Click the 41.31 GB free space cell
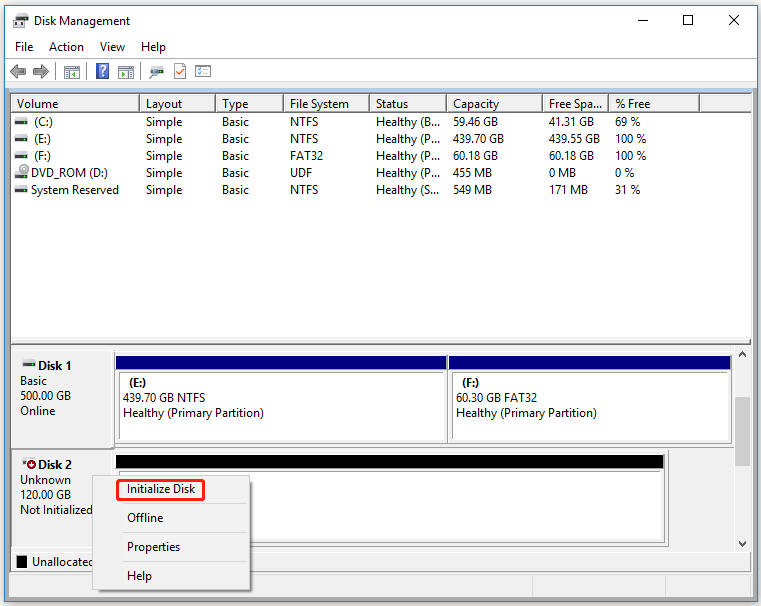 (x=571, y=122)
